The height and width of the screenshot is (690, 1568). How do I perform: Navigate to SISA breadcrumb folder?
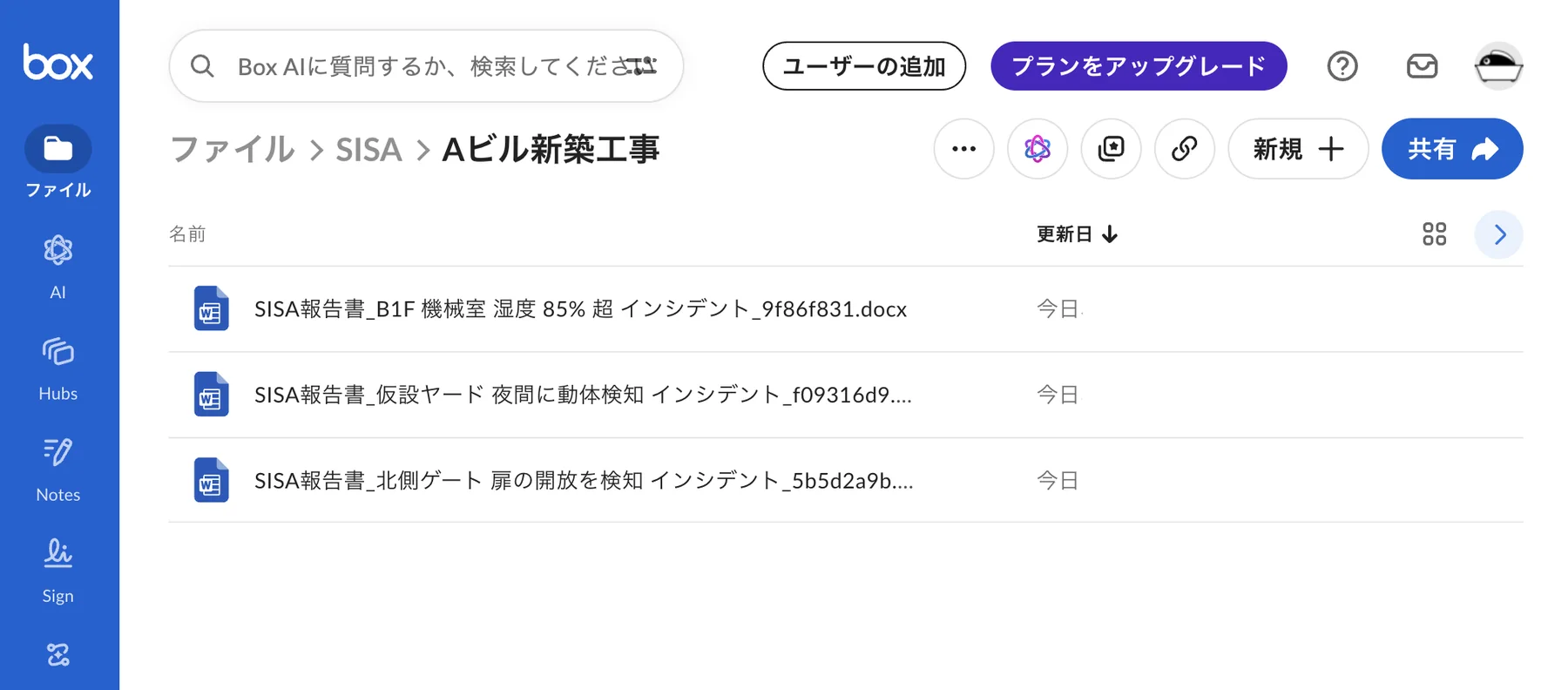tap(368, 150)
